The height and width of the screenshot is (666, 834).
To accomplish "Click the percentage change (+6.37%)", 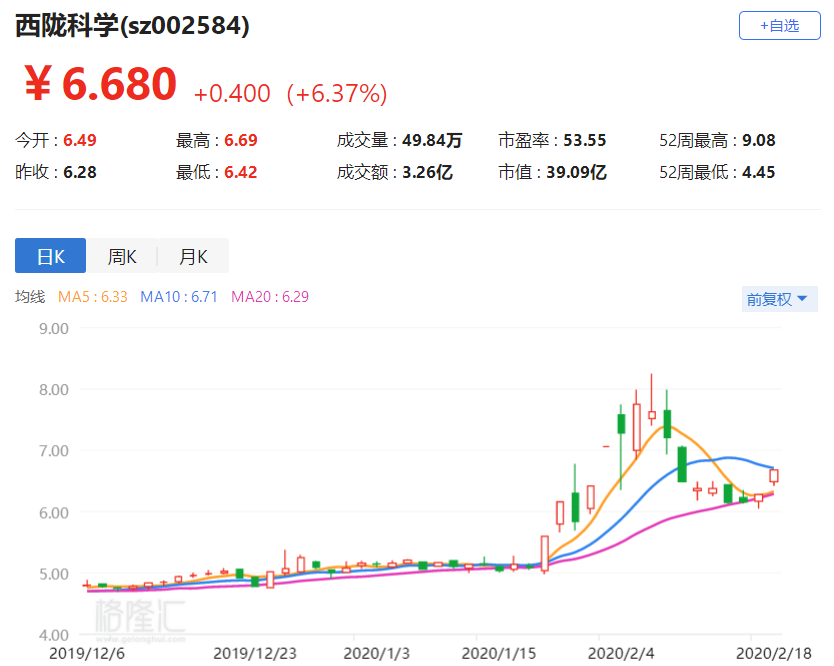I will (x=337, y=94).
